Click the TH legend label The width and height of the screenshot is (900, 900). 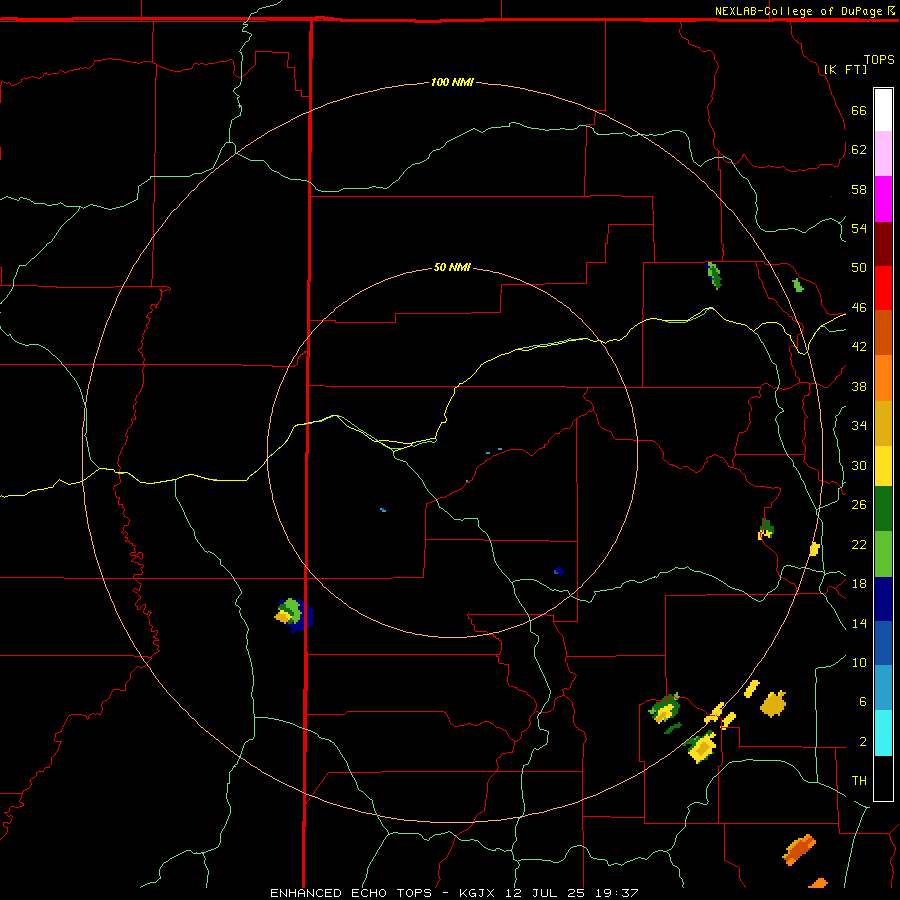click(x=859, y=781)
